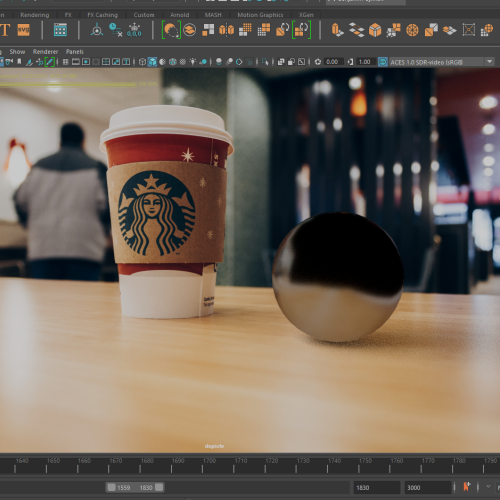The width and height of the screenshot is (500, 500).
Task: Toggle the resolution gate icon
Action: tap(86, 62)
